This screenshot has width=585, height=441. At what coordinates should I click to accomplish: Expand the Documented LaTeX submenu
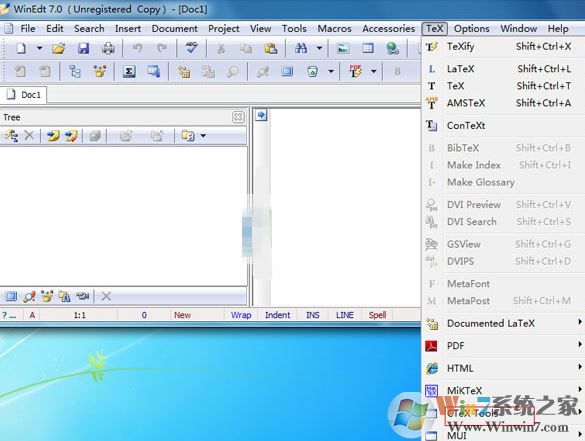click(x=504, y=323)
